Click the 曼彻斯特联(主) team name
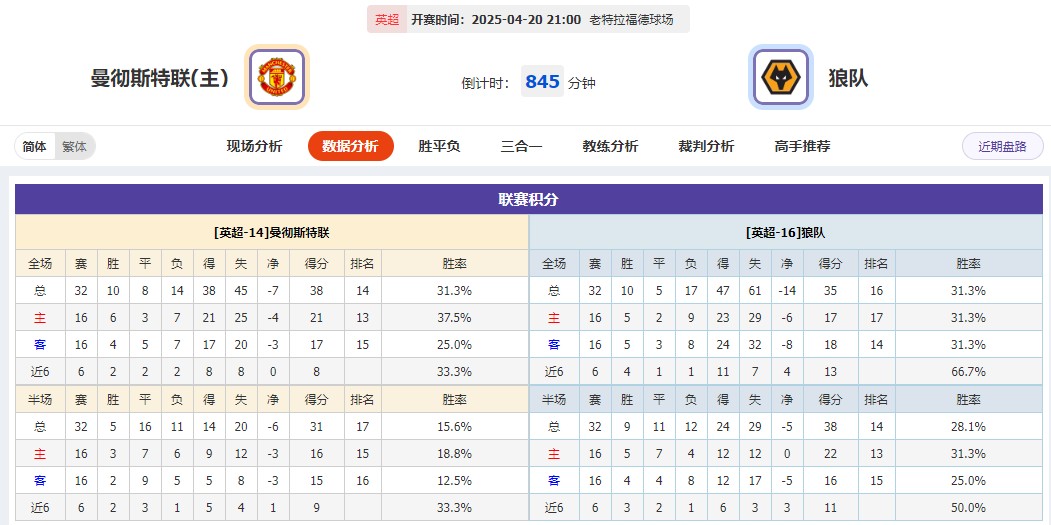The width and height of the screenshot is (1051, 525). (160, 78)
